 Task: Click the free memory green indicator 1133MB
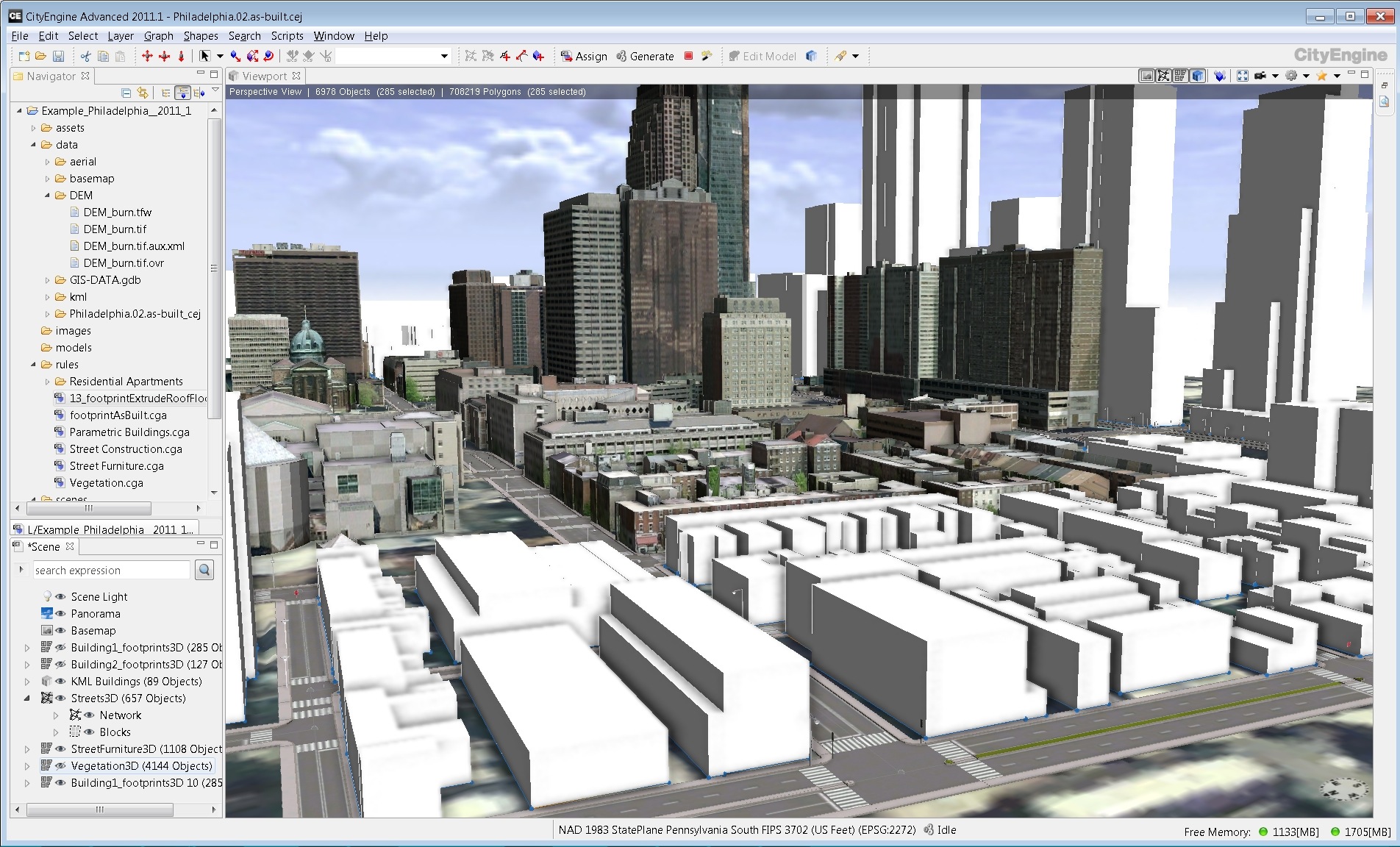click(x=1263, y=832)
